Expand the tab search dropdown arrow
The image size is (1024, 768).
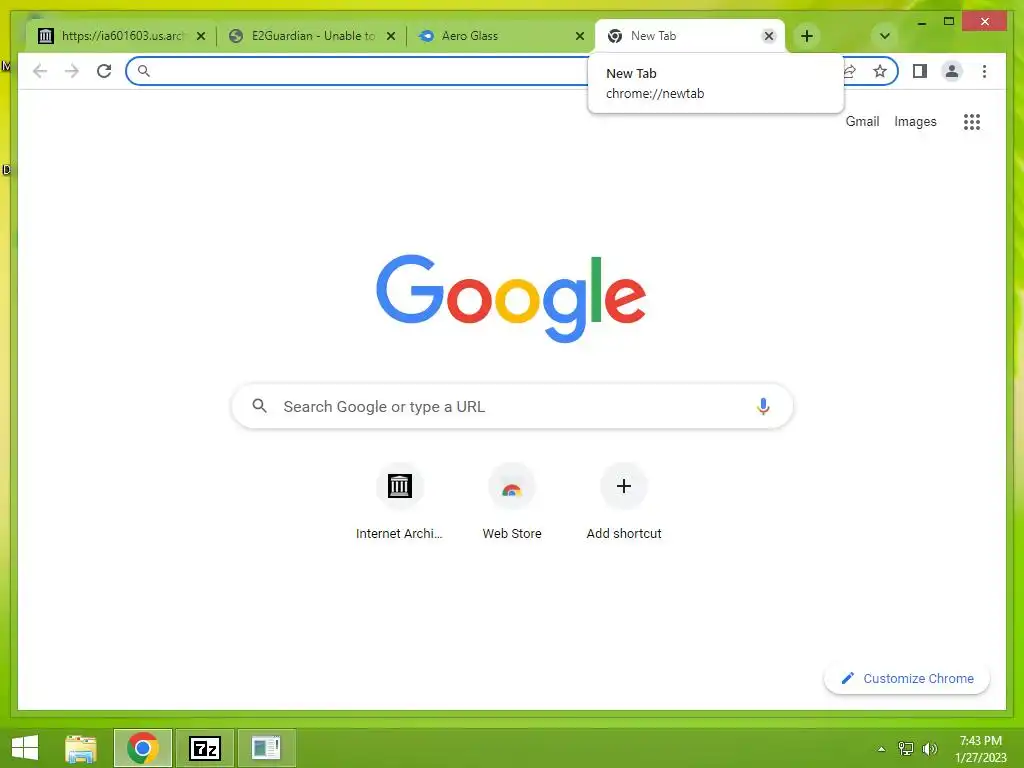point(885,36)
